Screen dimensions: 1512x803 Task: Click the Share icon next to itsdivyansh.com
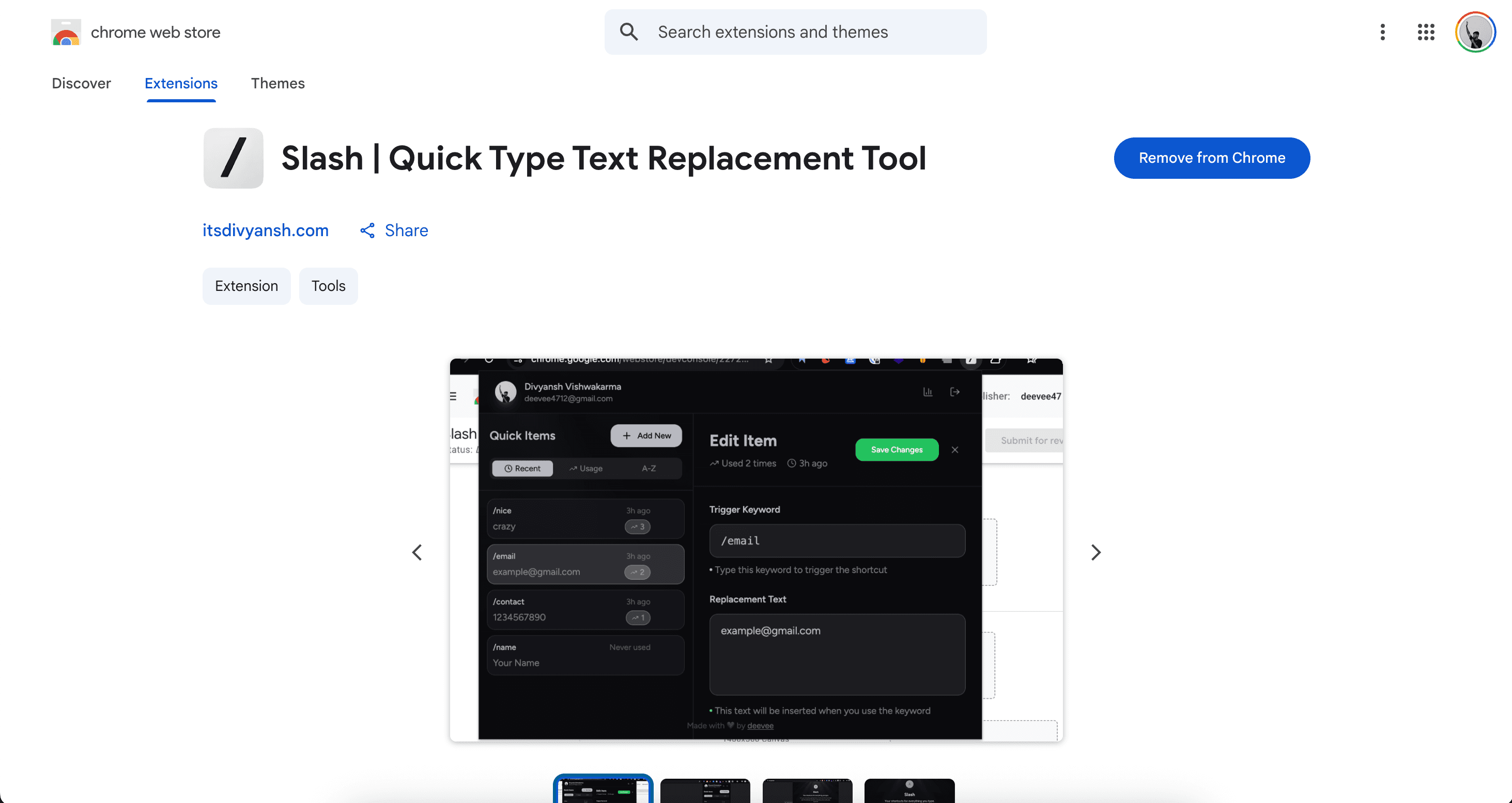point(367,230)
